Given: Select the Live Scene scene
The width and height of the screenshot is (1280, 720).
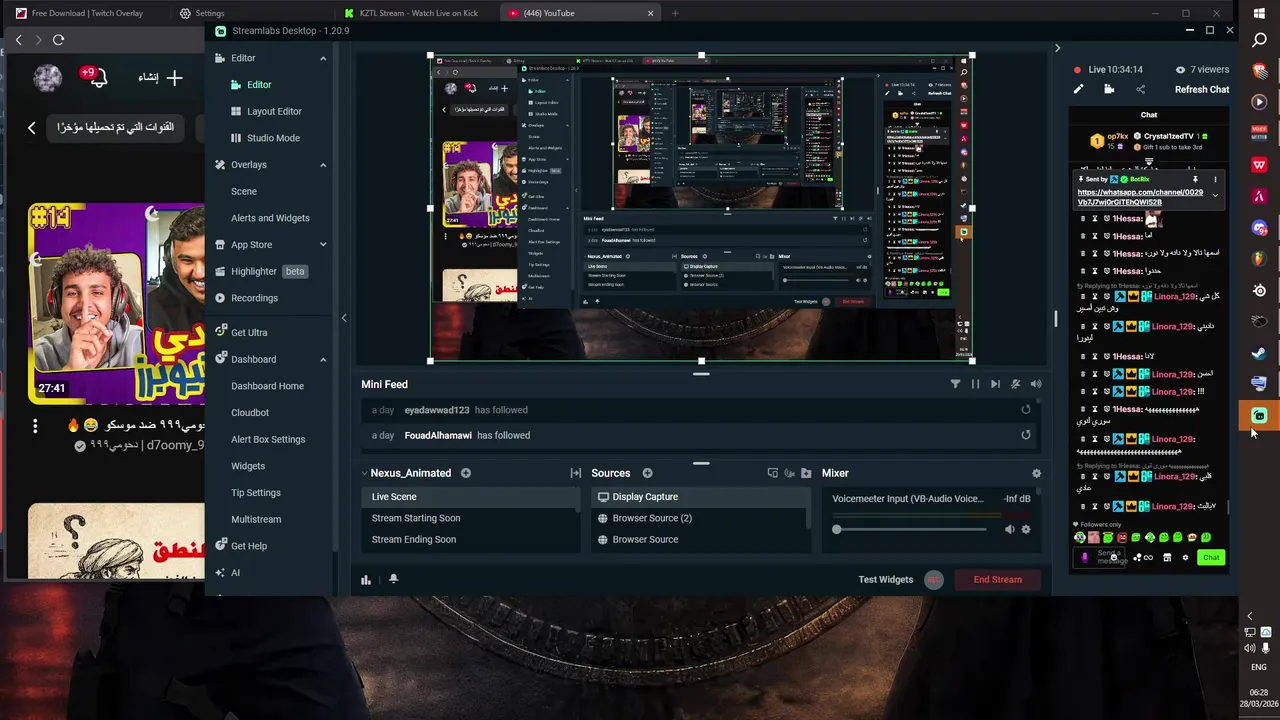Looking at the screenshot, I should 470,497.
